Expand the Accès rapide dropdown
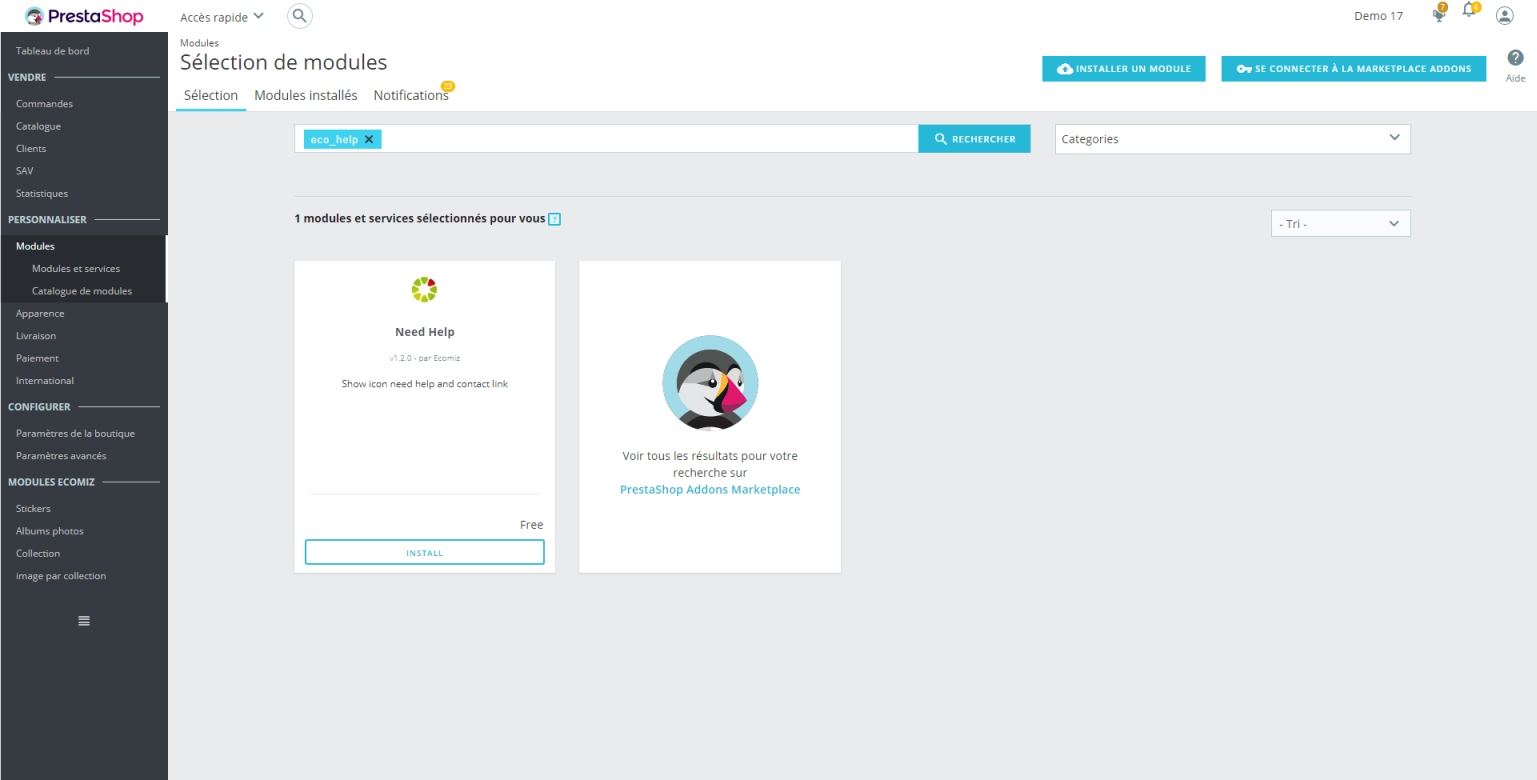The height and width of the screenshot is (780, 1537). pos(222,17)
